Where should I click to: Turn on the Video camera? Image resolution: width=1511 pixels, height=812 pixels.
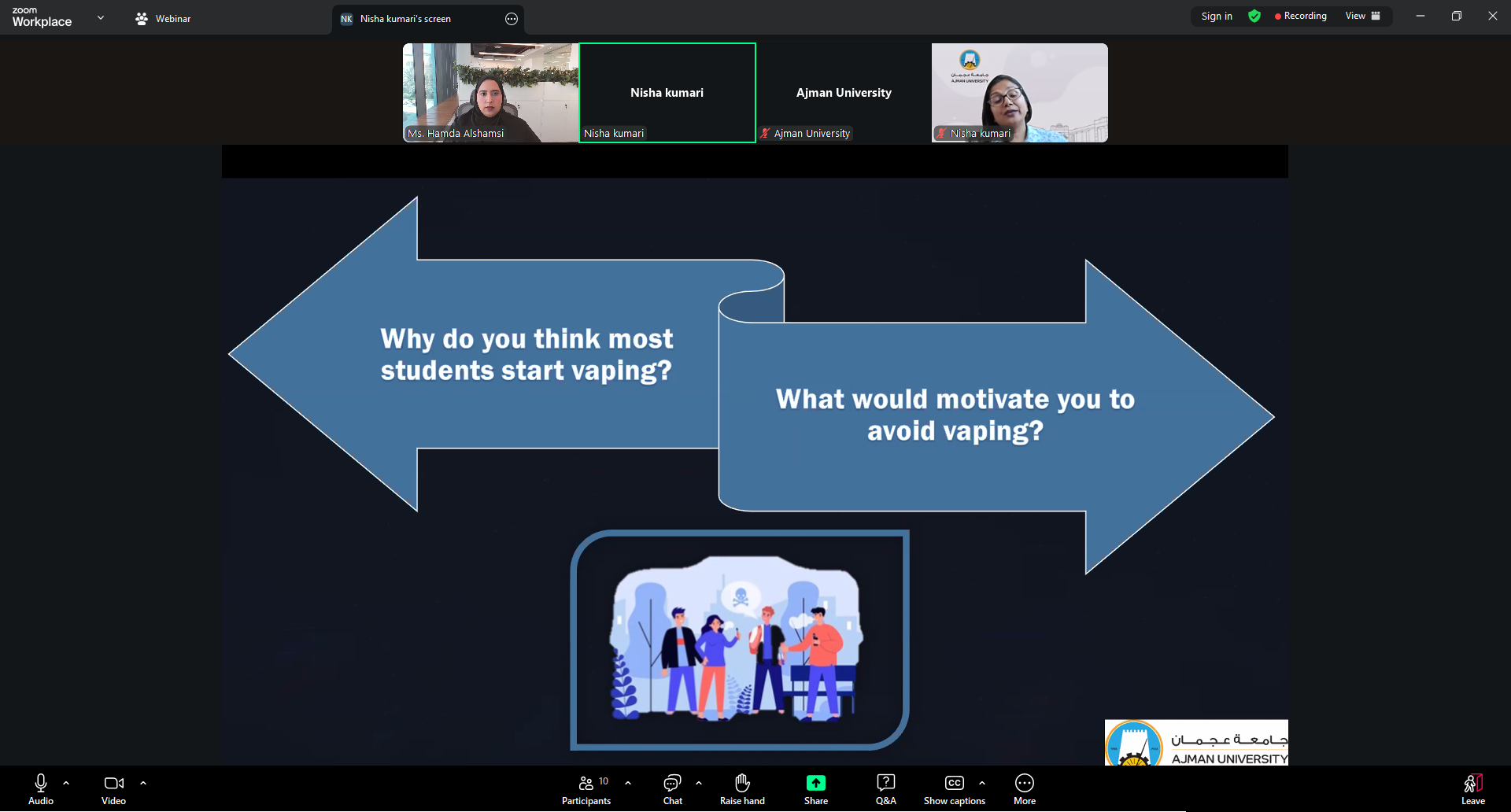point(113,789)
